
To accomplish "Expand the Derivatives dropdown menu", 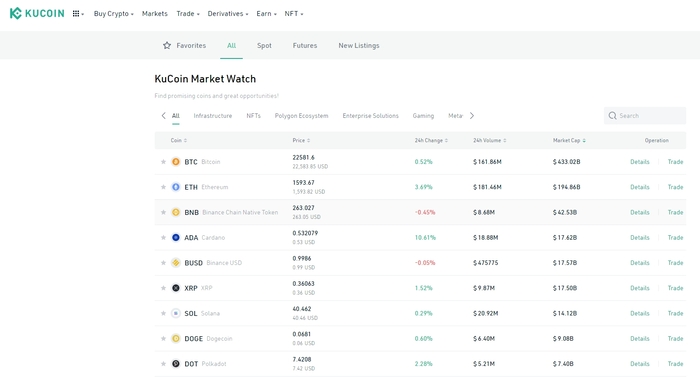I will click(228, 14).
